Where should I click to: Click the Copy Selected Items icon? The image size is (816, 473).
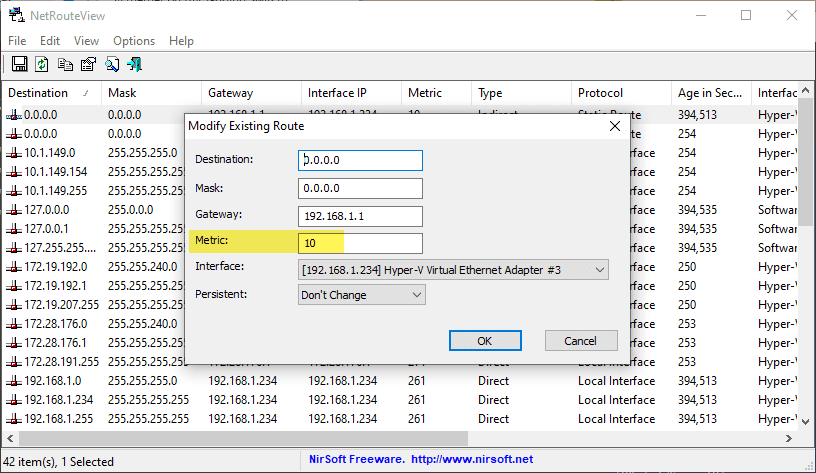tap(65, 65)
